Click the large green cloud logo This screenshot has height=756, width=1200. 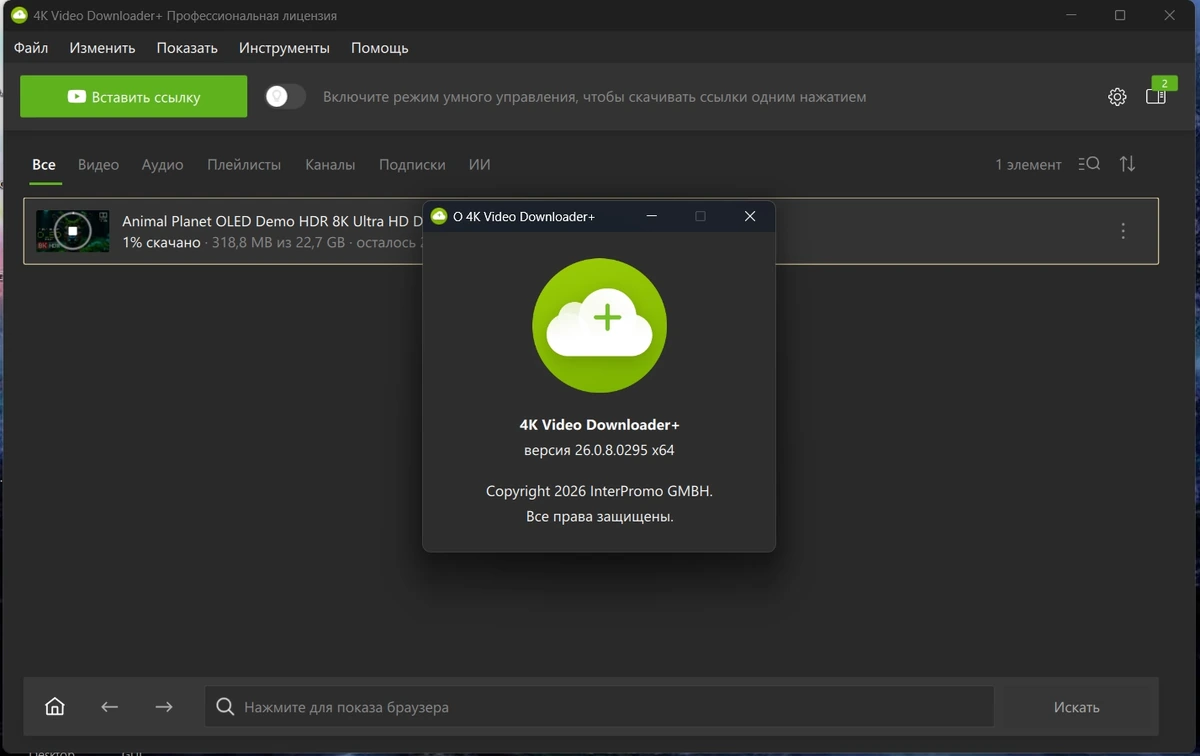pyautogui.click(x=599, y=325)
